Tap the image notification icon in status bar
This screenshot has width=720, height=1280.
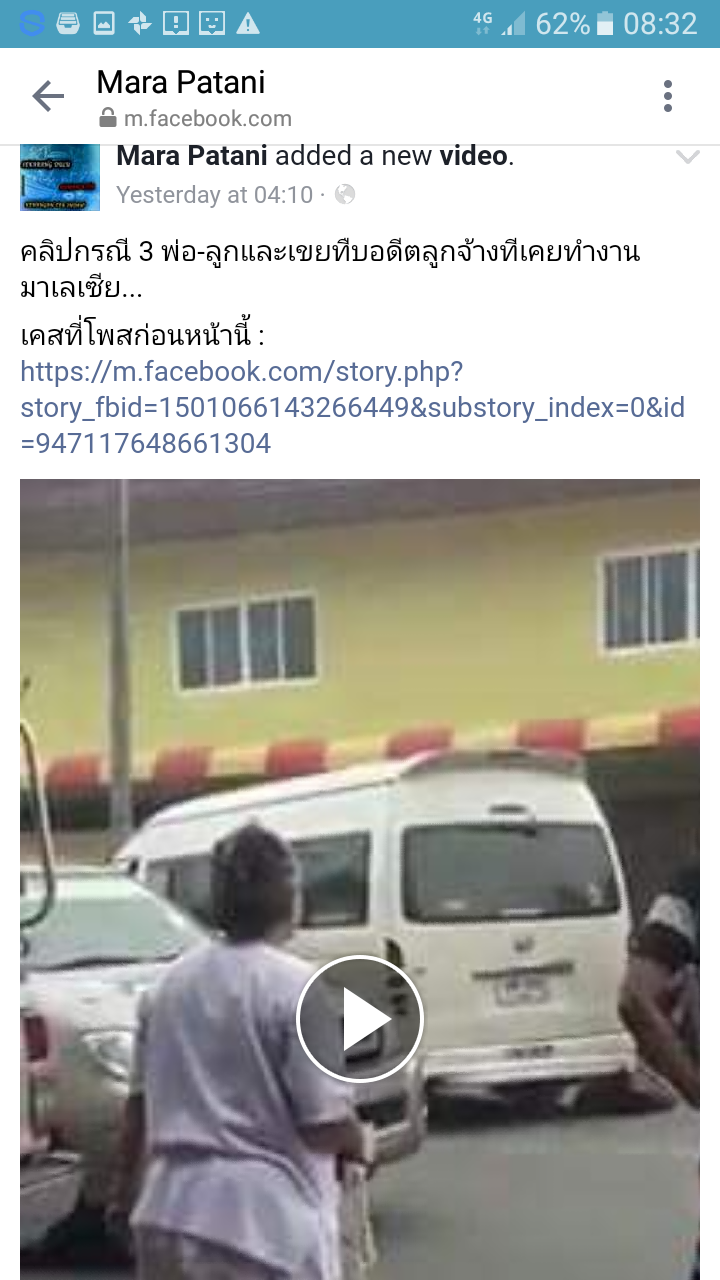[104, 23]
